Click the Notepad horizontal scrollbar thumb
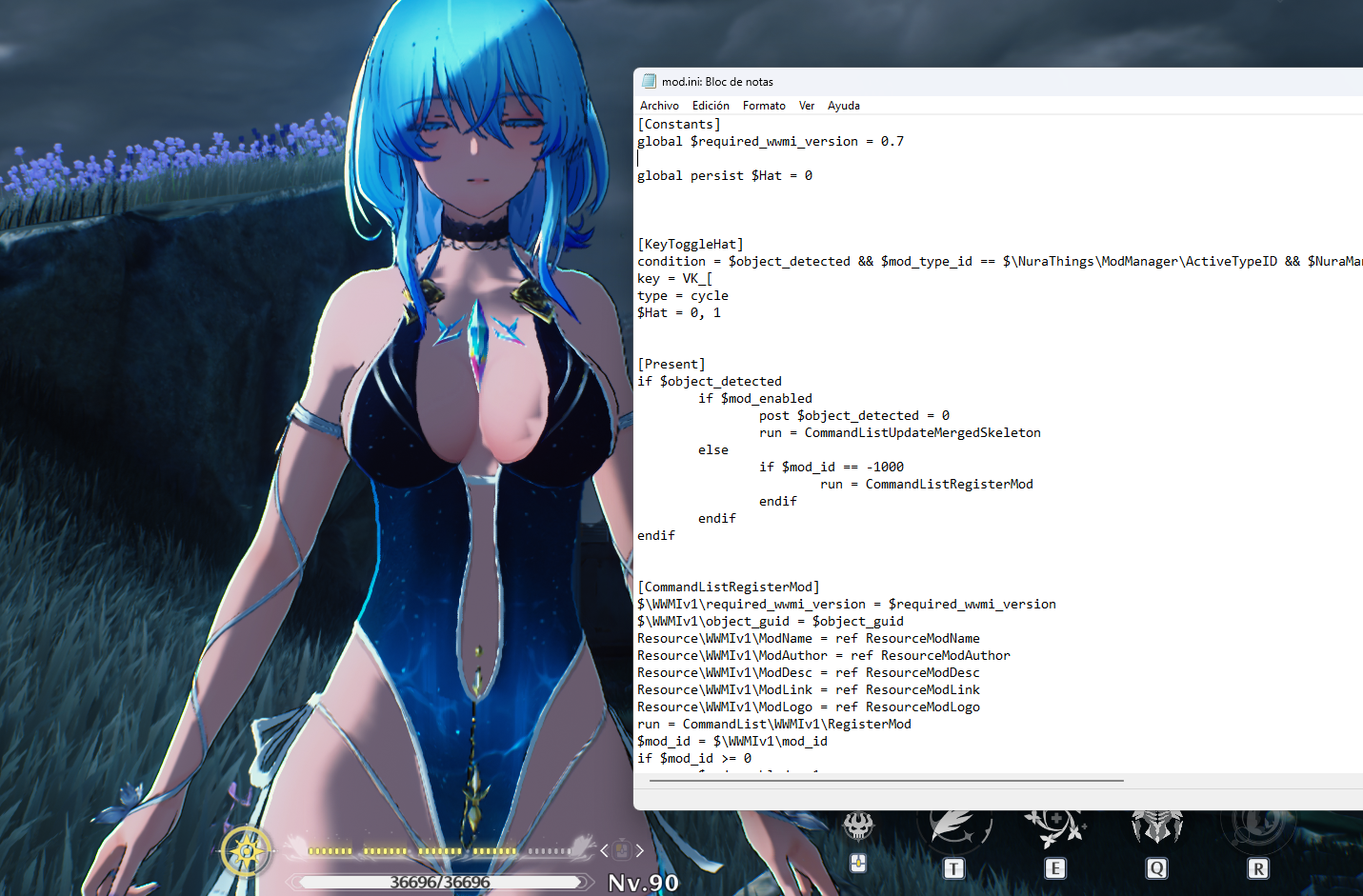 pyautogui.click(x=887, y=781)
